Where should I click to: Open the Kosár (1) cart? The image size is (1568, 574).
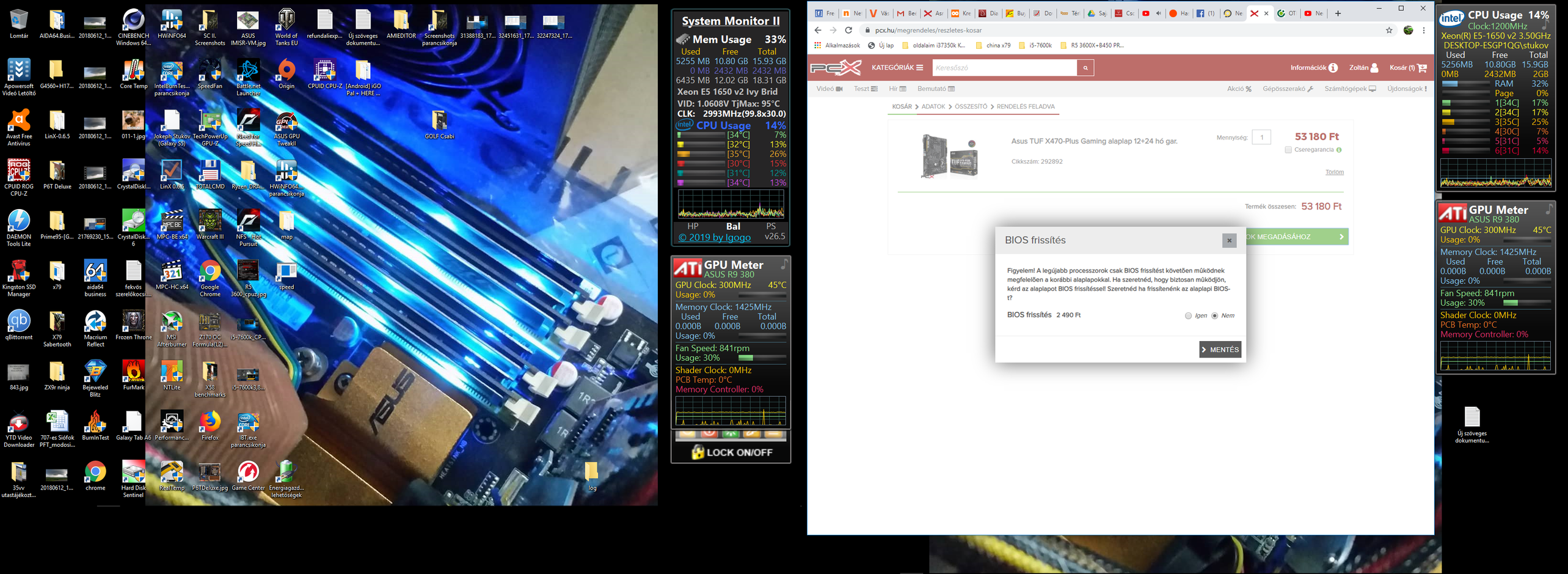[1408, 68]
